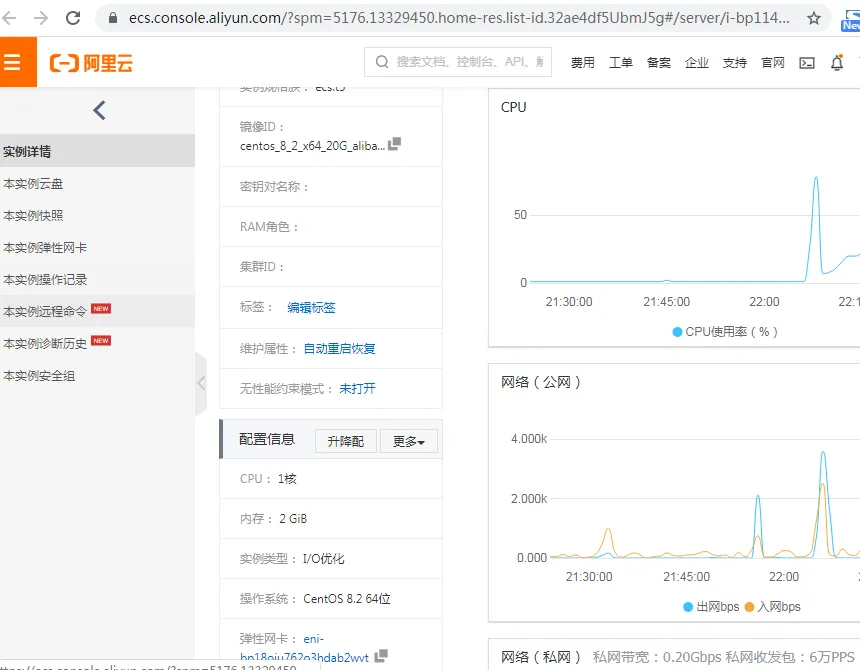Copy the image ID centos_8_2 value
Screen dimensions: 860x670
[x=394, y=144]
